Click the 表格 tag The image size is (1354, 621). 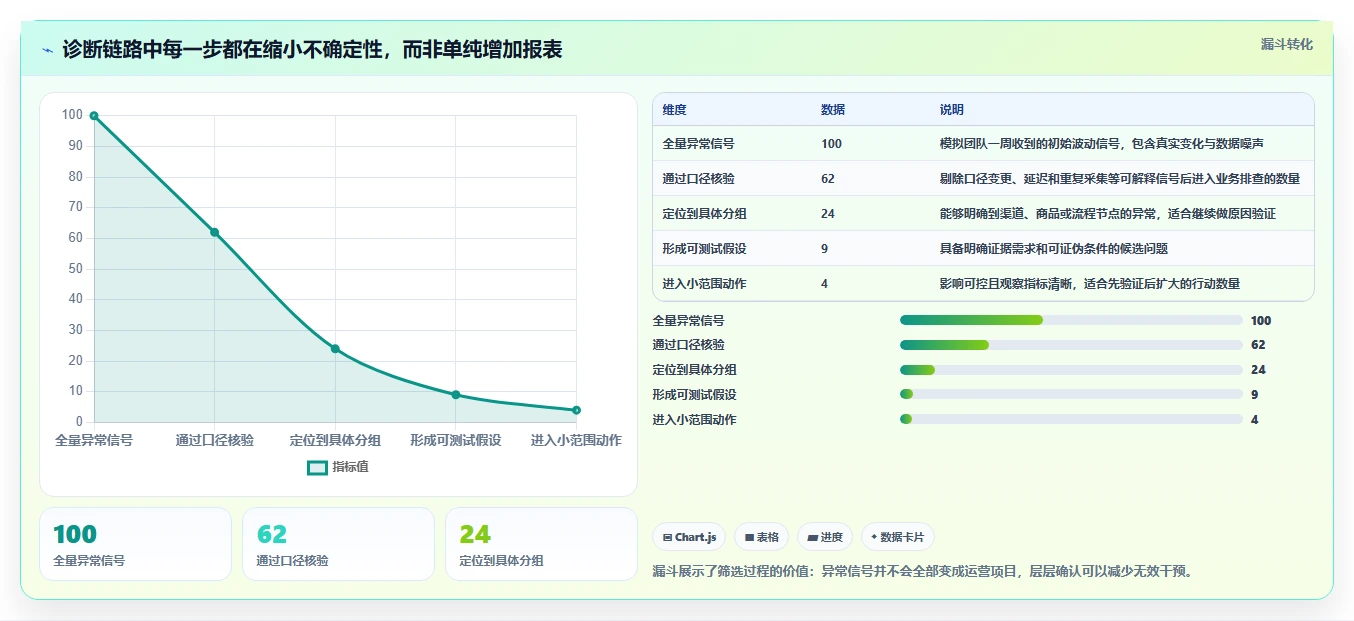coord(761,537)
